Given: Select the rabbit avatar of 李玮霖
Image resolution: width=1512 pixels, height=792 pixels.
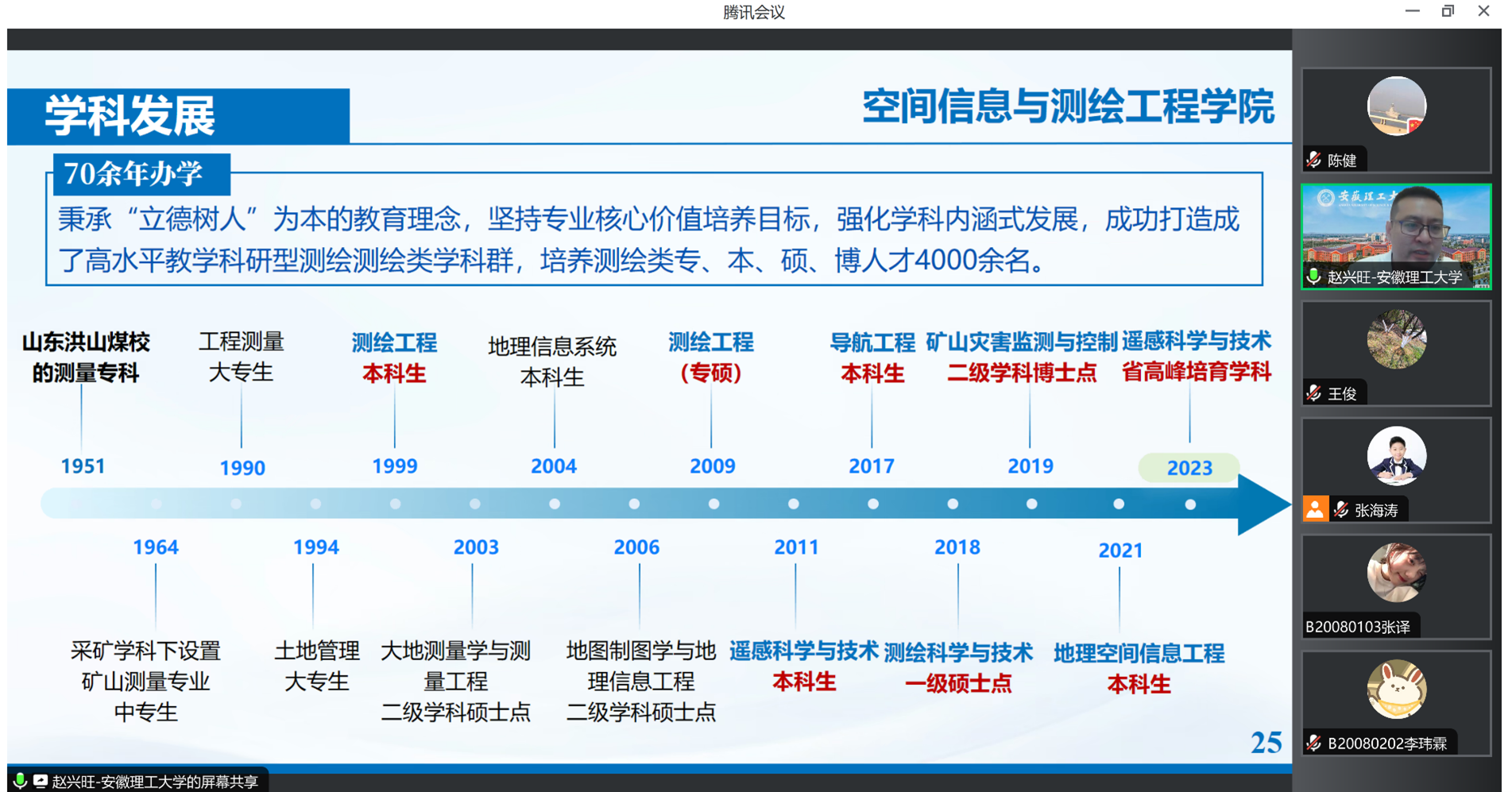Looking at the screenshot, I should 1396,690.
